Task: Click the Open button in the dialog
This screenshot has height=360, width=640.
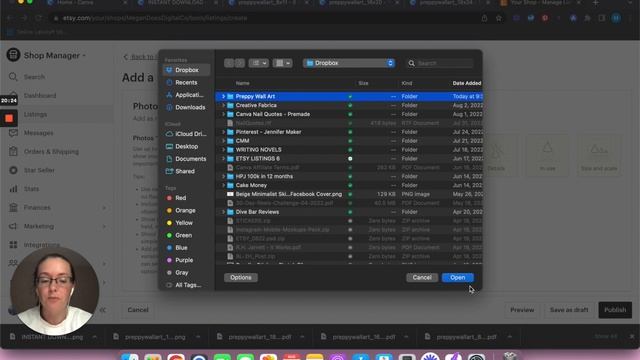Action: pos(458,278)
